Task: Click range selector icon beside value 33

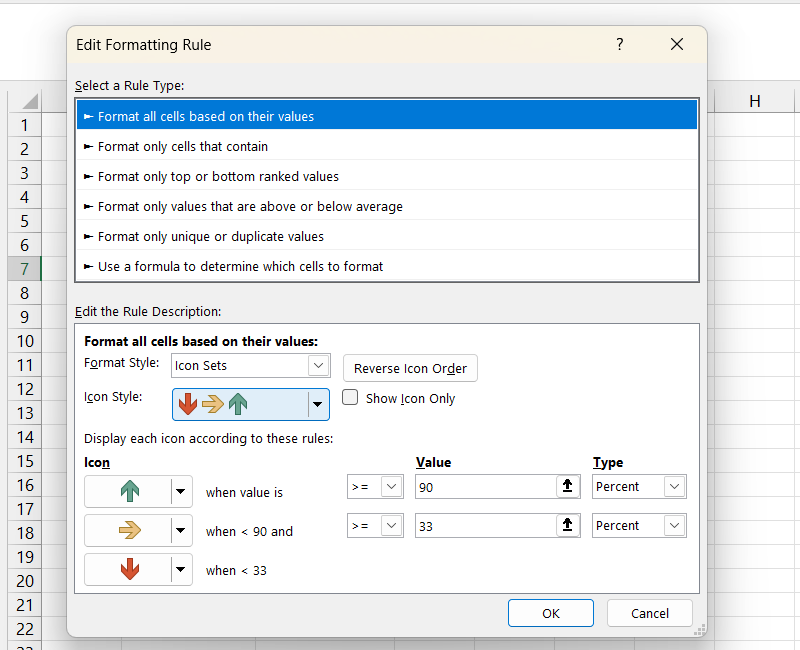Action: [565, 526]
